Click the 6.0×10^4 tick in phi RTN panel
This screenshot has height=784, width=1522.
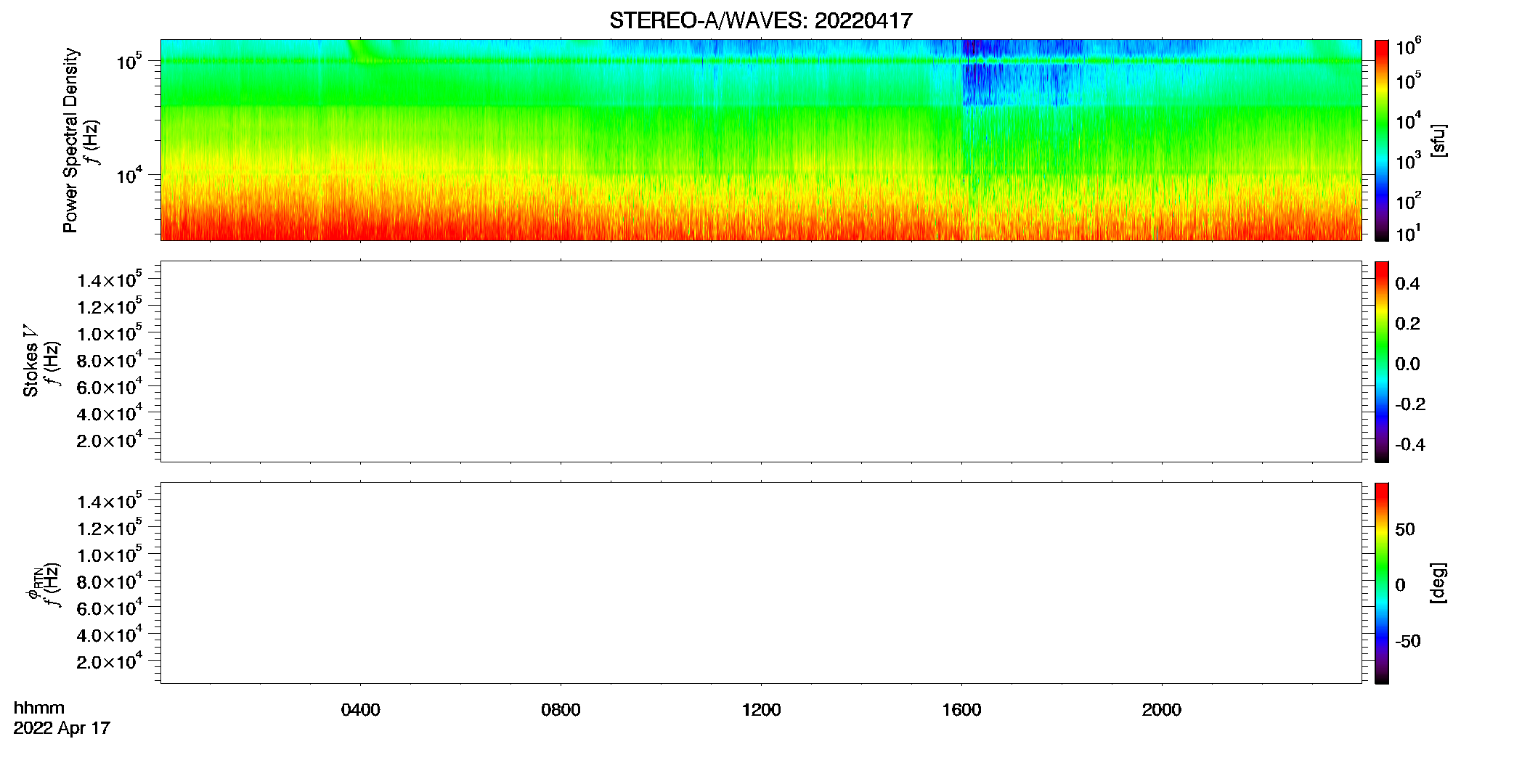tap(110, 608)
